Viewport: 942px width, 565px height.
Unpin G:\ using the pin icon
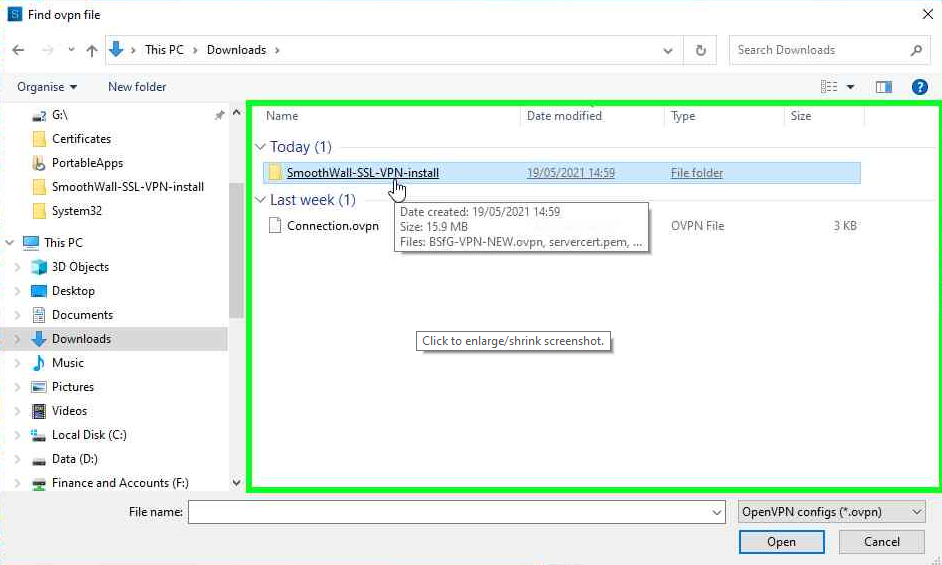220,115
